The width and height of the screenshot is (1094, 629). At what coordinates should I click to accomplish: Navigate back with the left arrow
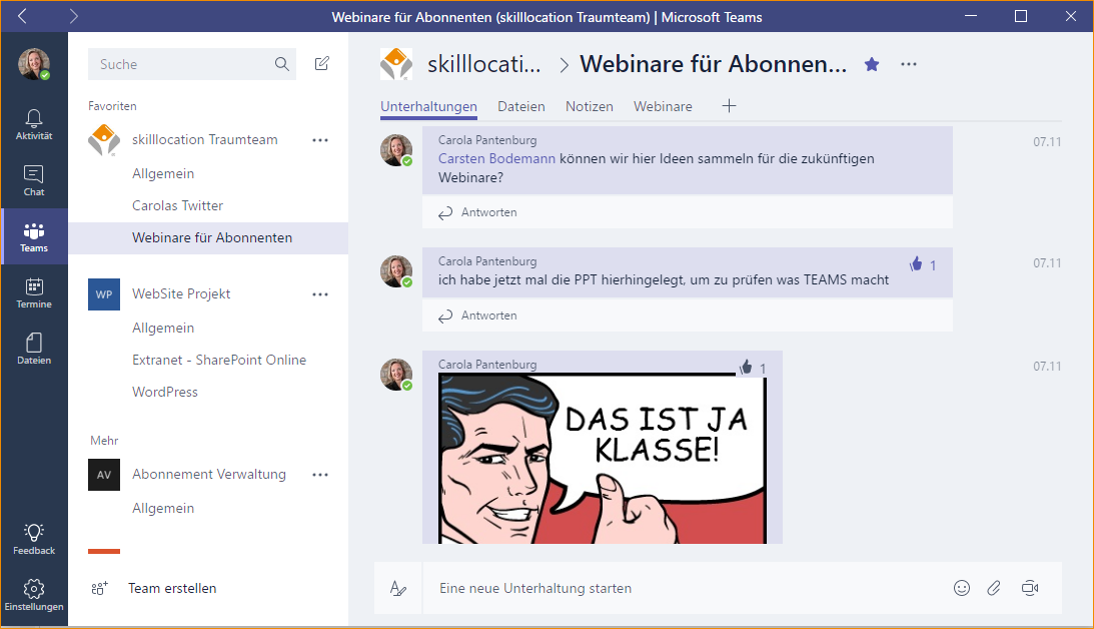point(22,16)
